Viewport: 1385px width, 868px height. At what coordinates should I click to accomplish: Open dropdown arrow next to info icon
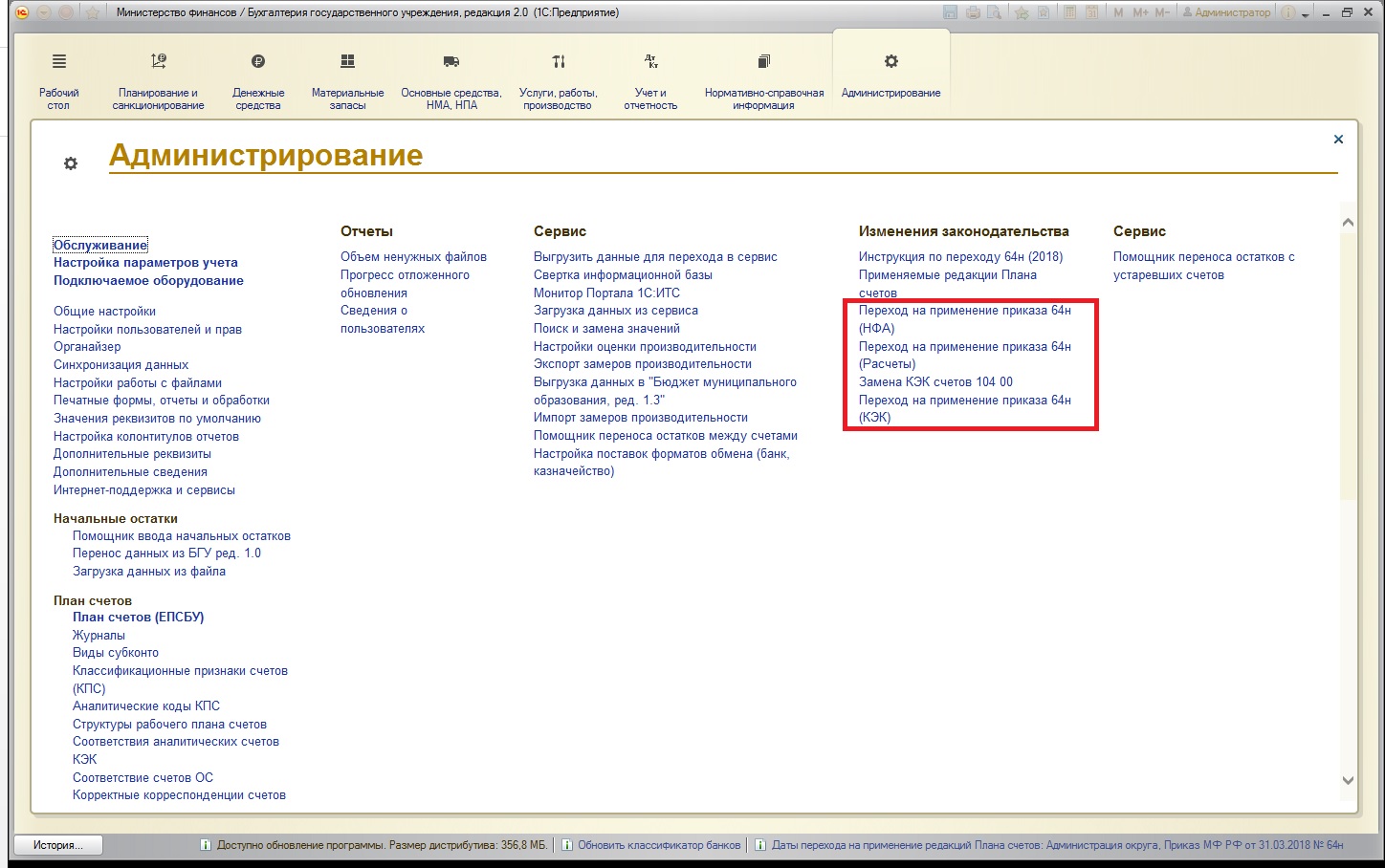click(x=1305, y=14)
